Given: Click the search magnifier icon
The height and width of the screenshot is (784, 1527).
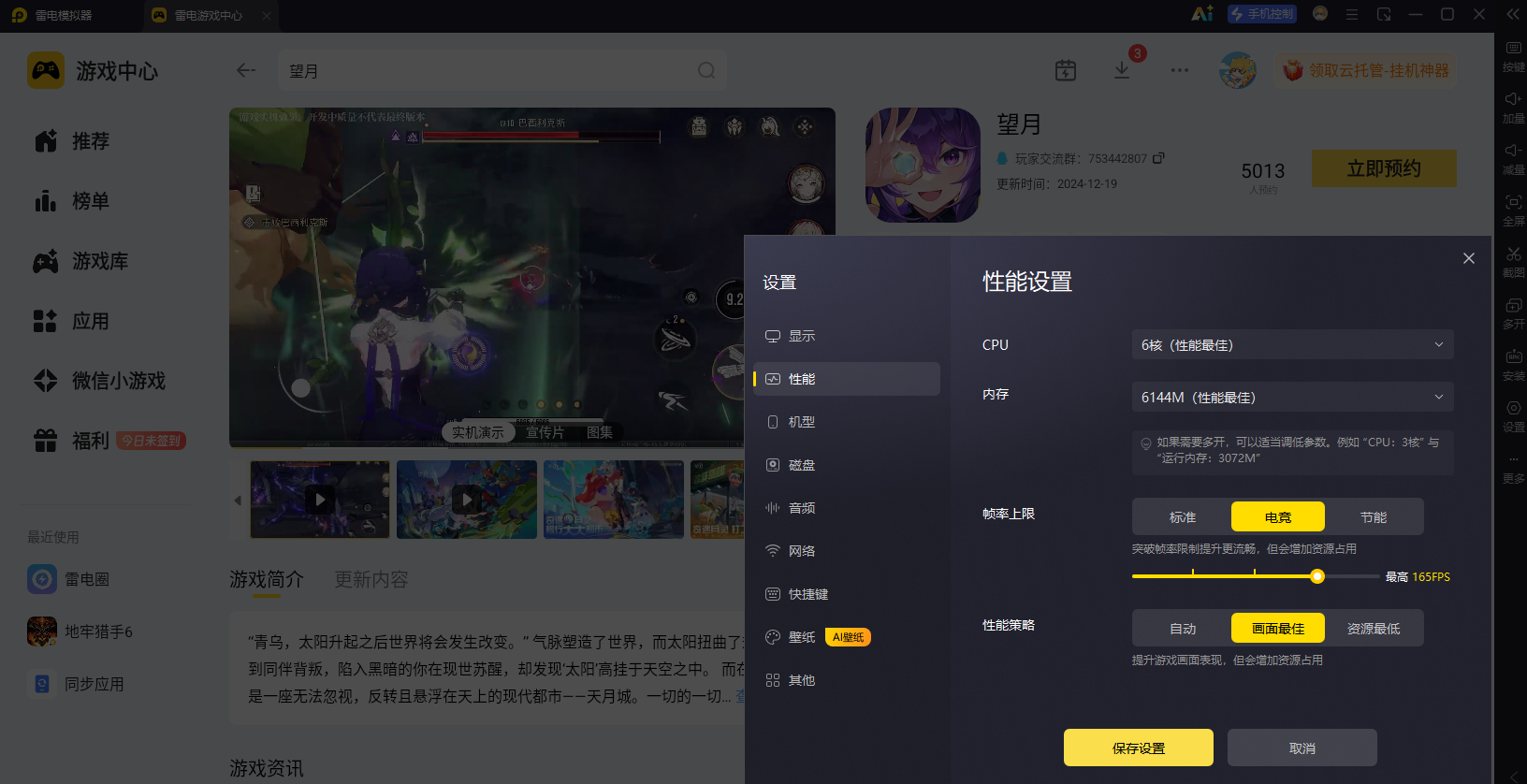Looking at the screenshot, I should [x=706, y=70].
